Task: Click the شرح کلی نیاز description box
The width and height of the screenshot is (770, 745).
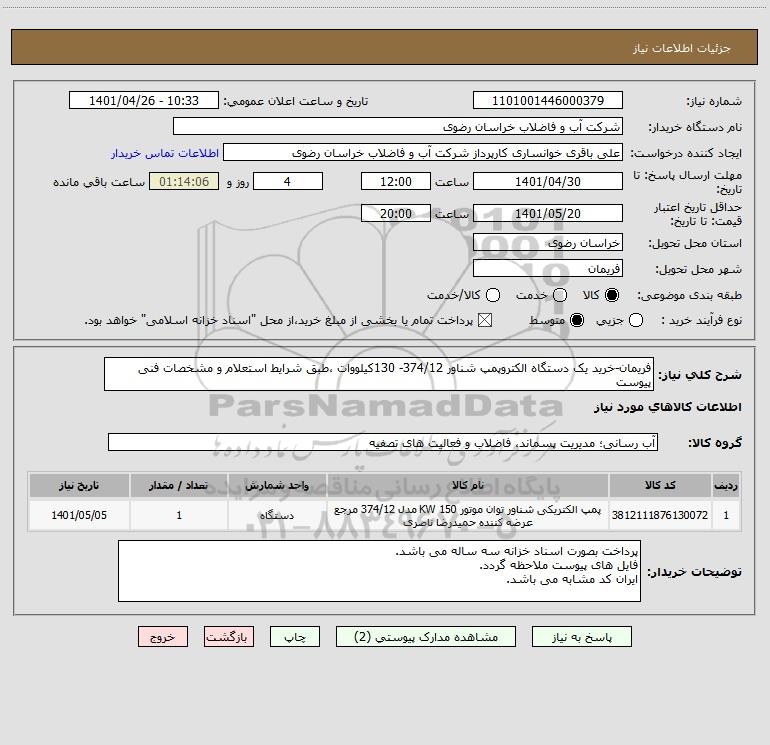Action: (x=379, y=374)
